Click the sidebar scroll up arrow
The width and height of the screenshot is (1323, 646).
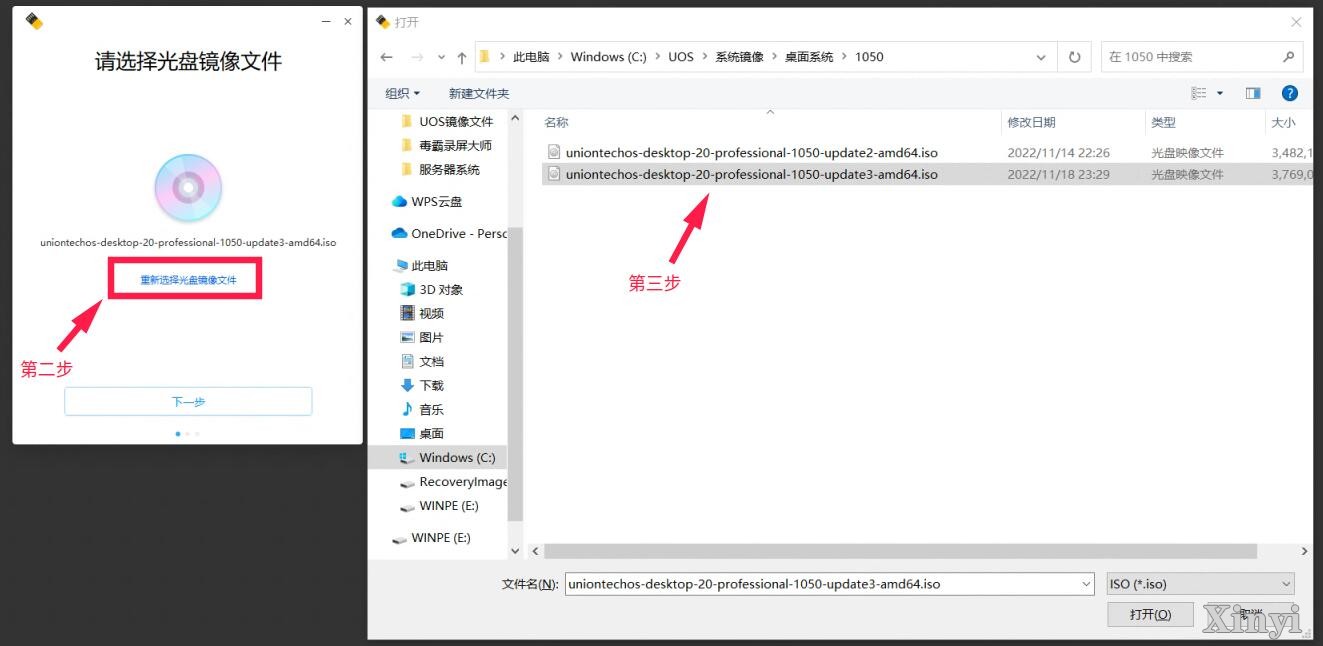point(516,118)
